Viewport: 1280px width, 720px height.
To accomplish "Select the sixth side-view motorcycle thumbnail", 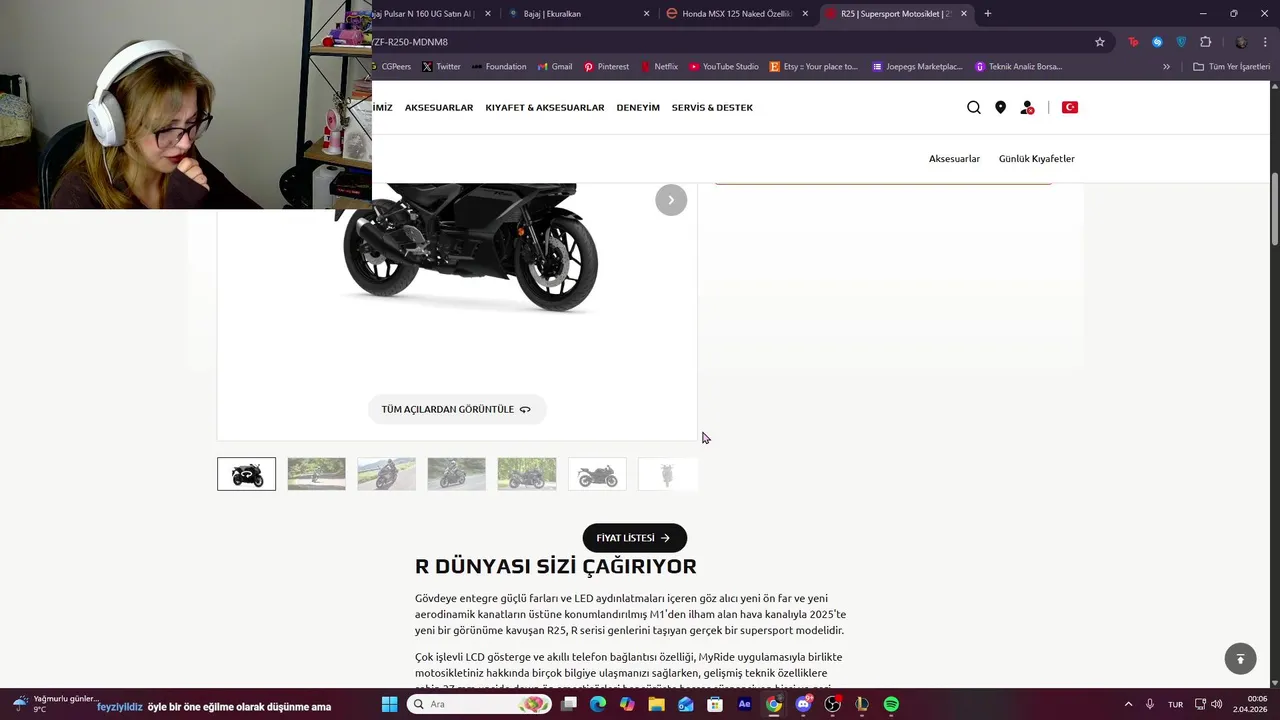I will (597, 474).
